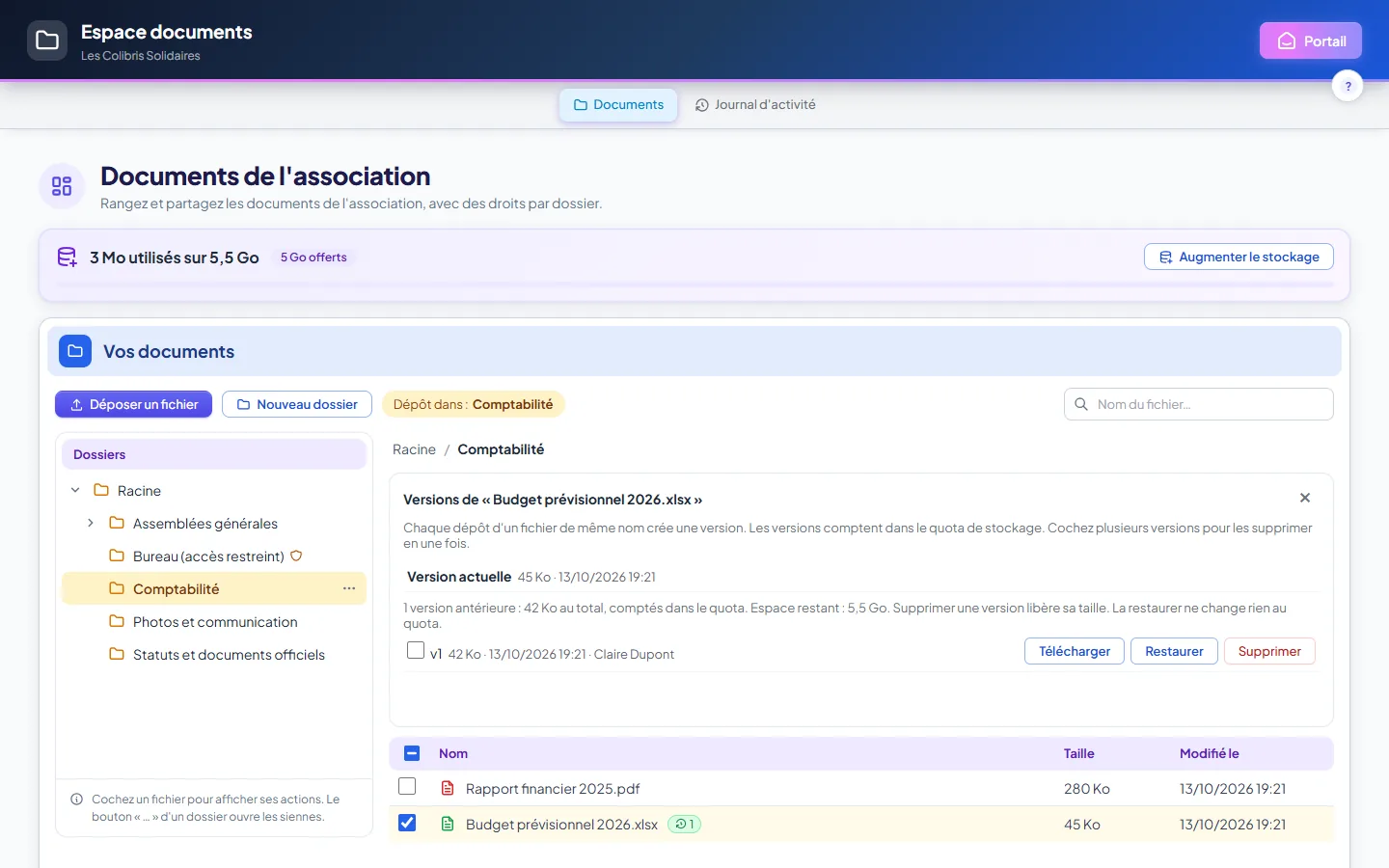The width and height of the screenshot is (1389, 868).
Task: Collapse the Racine tree node chevron
Action: [x=75, y=490]
